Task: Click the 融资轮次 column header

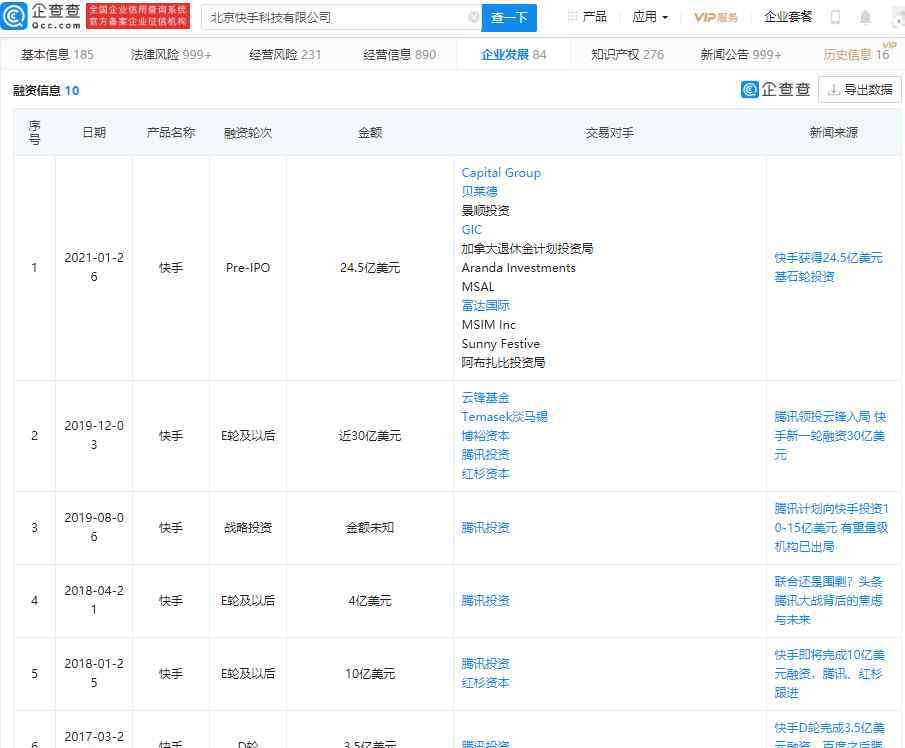Action: click(x=248, y=133)
